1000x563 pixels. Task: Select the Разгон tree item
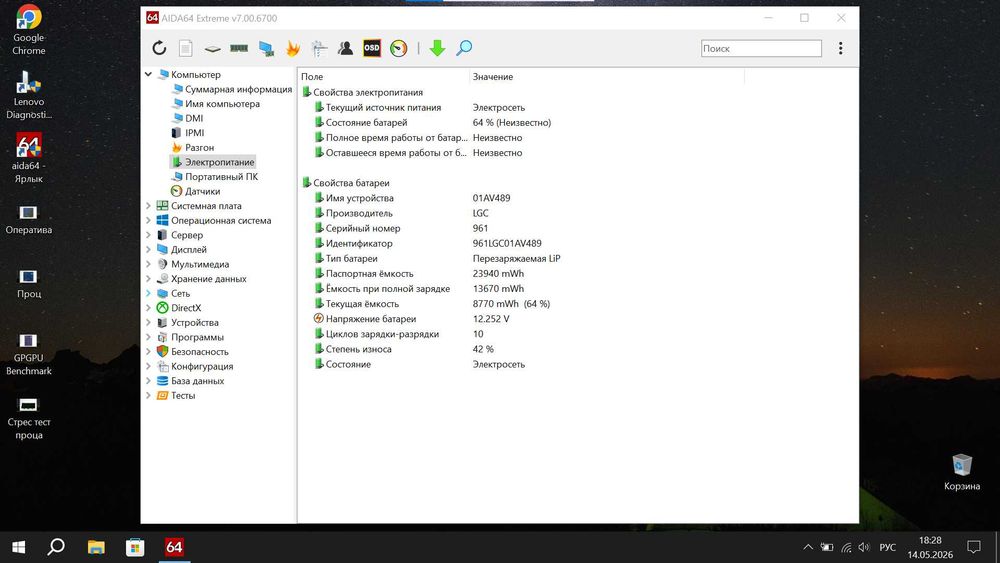199,147
